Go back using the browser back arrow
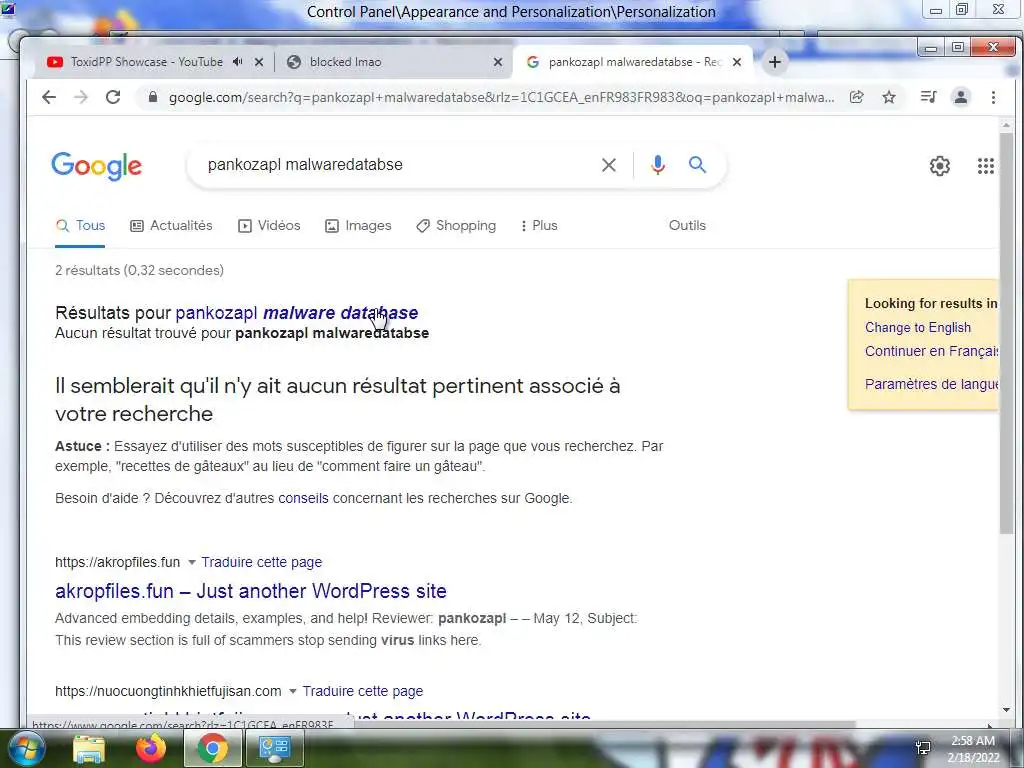 [49, 97]
